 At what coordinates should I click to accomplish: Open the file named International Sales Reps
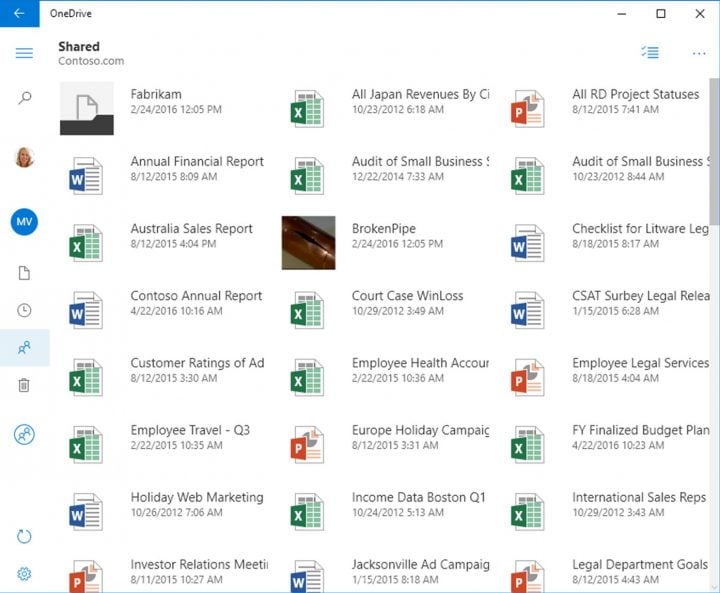point(639,497)
